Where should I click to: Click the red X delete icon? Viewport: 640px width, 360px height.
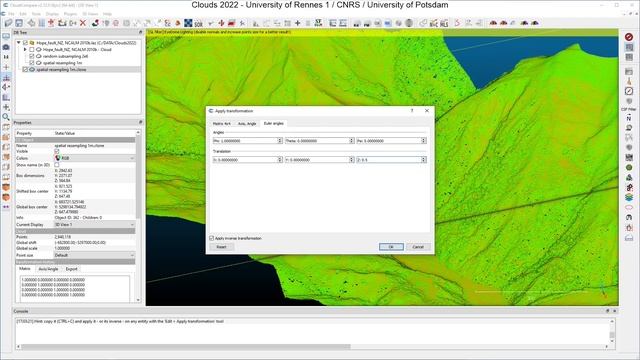click(x=83, y=23)
